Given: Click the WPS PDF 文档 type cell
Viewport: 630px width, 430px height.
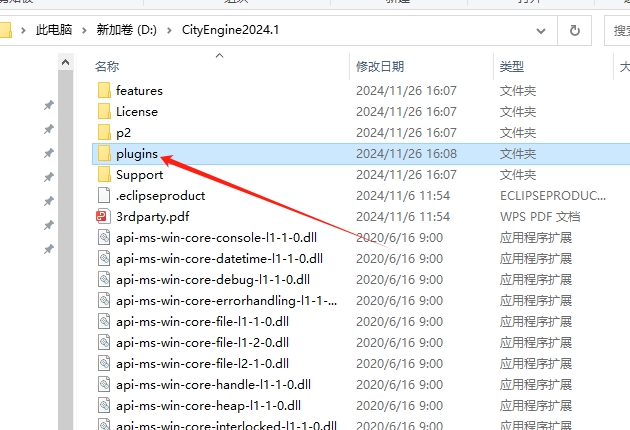Looking at the screenshot, I should point(540,217).
